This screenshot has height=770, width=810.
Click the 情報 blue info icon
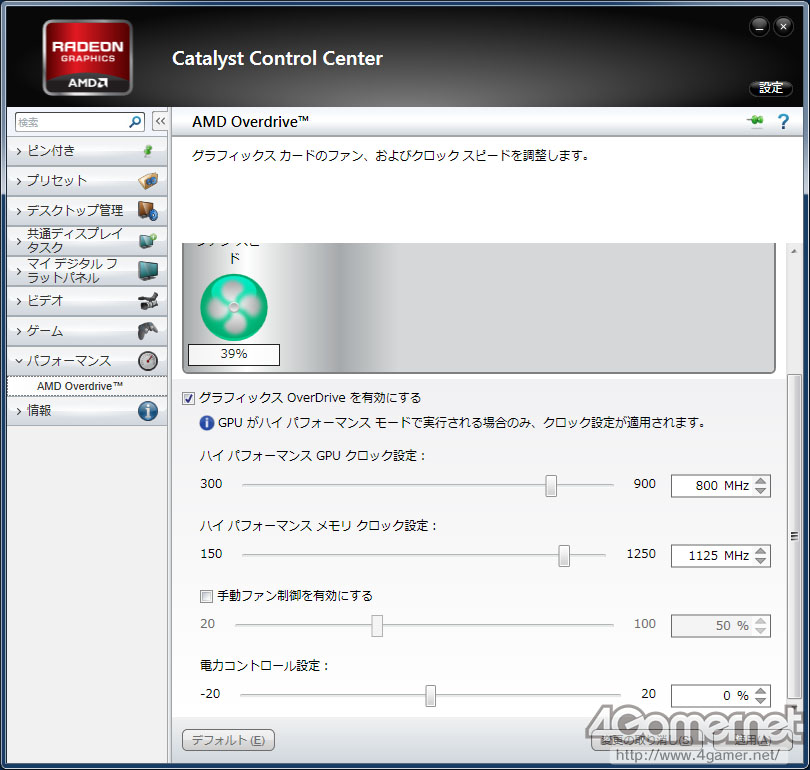click(148, 411)
